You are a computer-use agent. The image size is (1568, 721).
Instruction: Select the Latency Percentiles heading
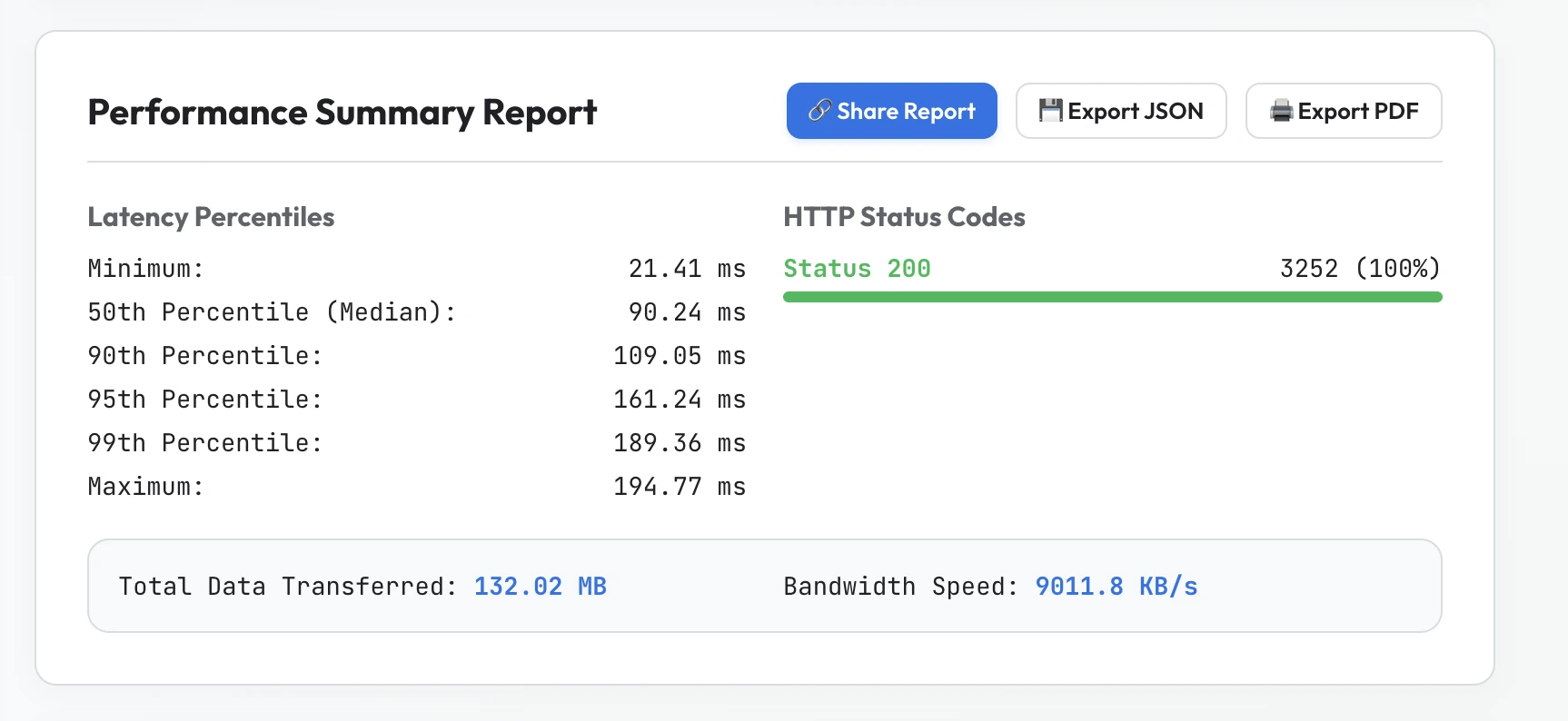[211, 217]
